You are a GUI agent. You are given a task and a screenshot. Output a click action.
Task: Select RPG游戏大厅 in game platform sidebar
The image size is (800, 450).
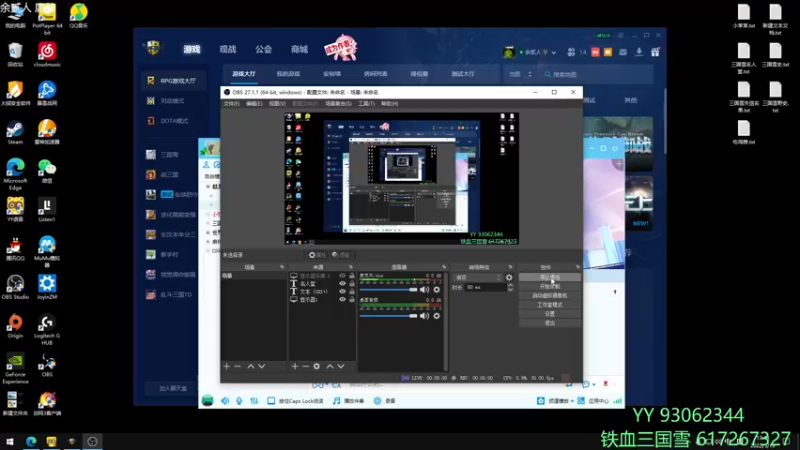coord(173,81)
